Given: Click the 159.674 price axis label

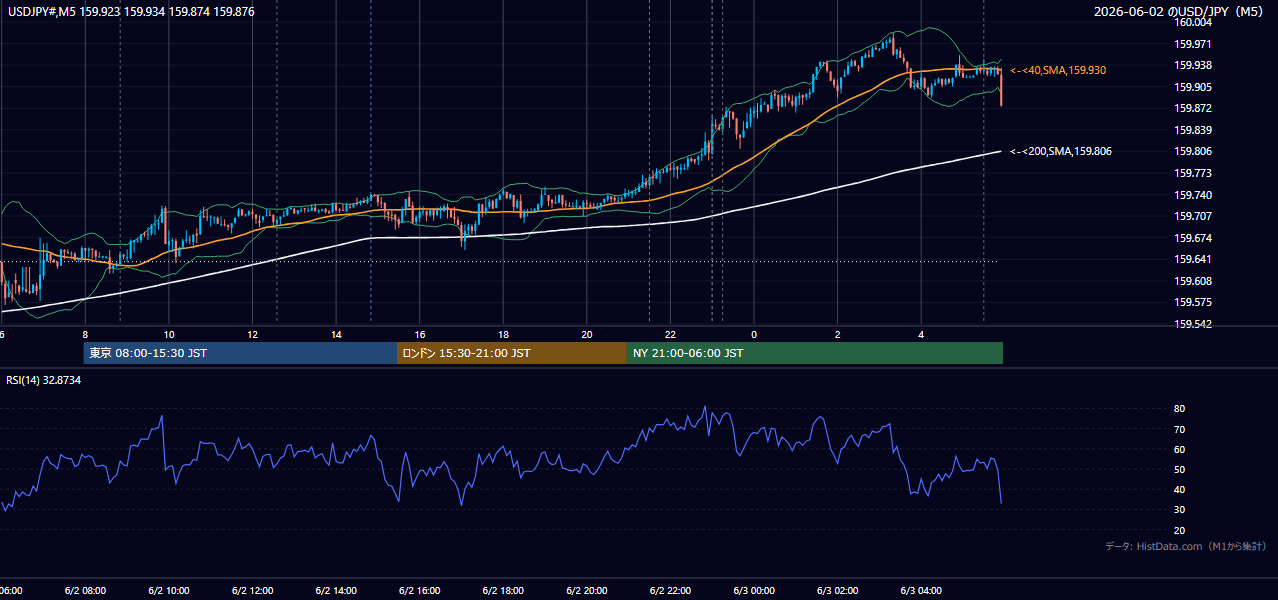Looking at the screenshot, I should click(x=1192, y=238).
